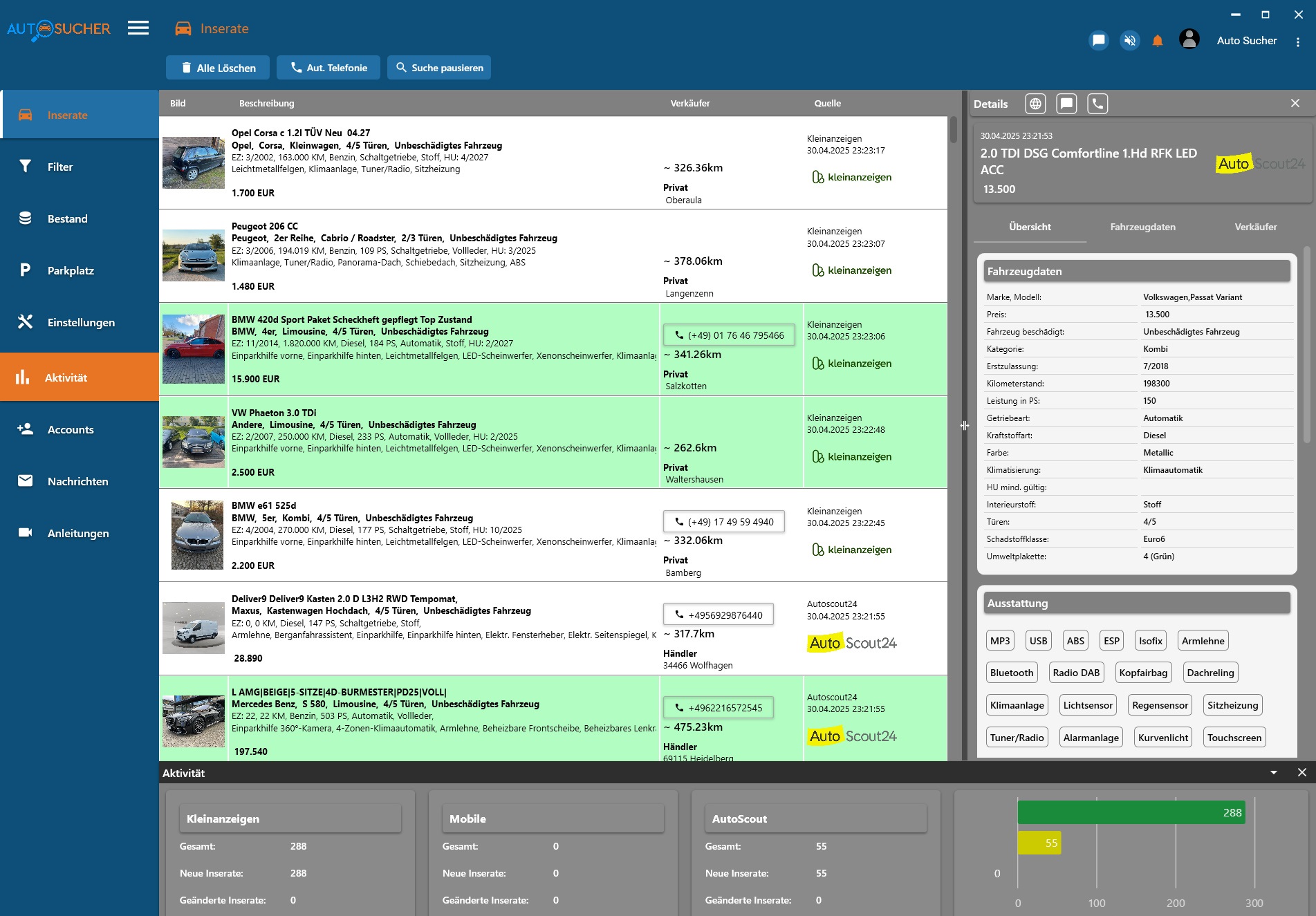Click the Kleinanzeigen activity card header
The image size is (1316, 916).
pos(290,819)
